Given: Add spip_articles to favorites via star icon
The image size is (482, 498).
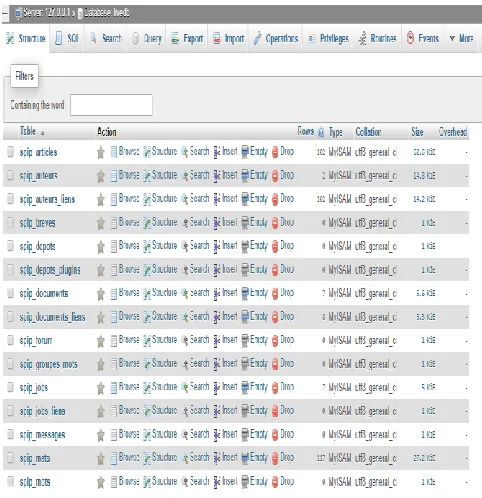Looking at the screenshot, I should tap(100, 152).
